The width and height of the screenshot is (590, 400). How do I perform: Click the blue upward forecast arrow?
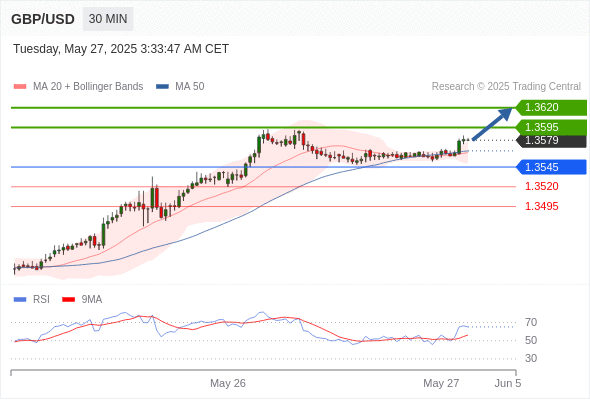(x=492, y=124)
